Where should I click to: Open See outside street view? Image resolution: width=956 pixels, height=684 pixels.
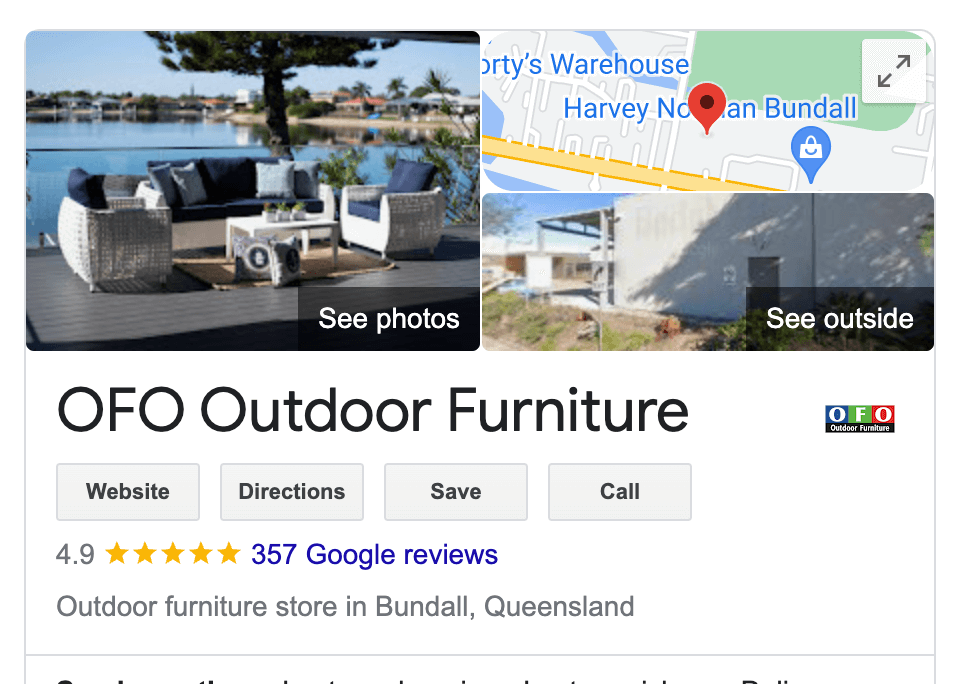click(x=840, y=319)
